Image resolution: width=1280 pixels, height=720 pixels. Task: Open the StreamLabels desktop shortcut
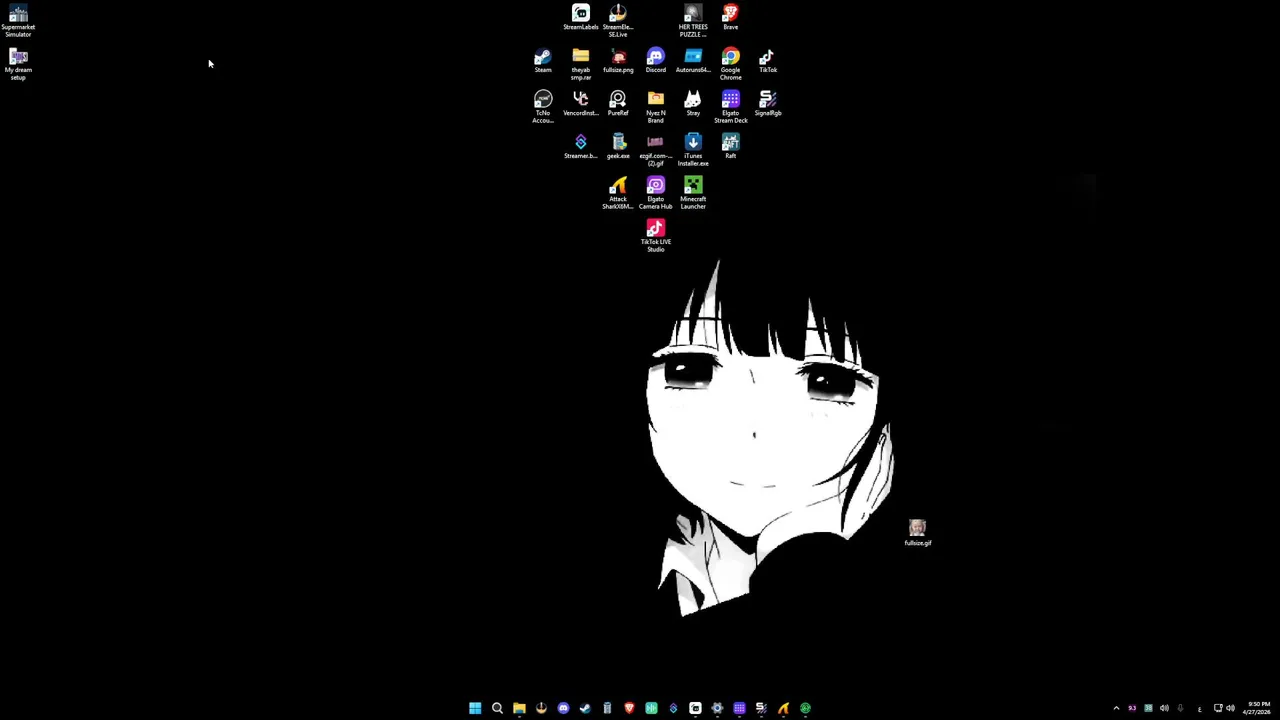pos(580,17)
